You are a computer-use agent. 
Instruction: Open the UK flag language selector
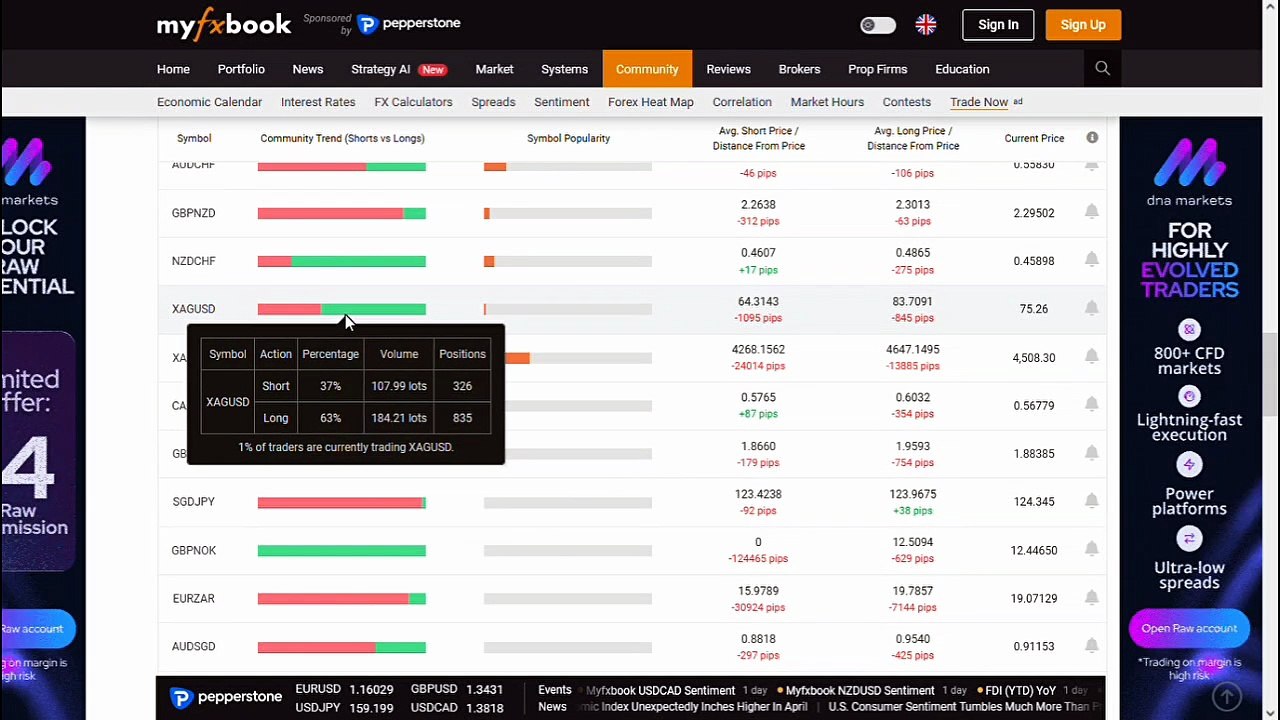coord(926,25)
